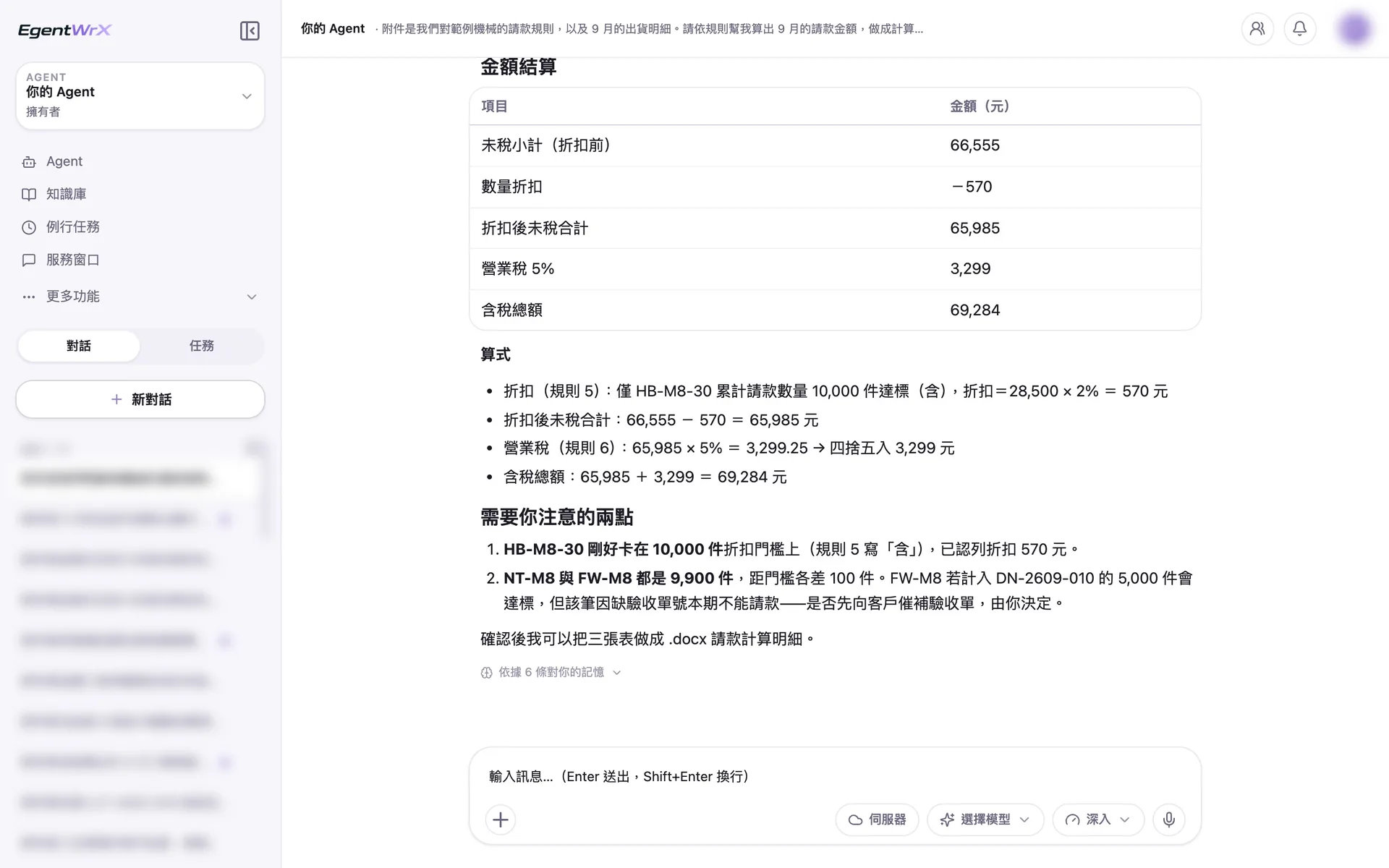Screen dimensions: 1389x868
Task: Expand the 你的 Agent selector
Action: (x=140, y=95)
